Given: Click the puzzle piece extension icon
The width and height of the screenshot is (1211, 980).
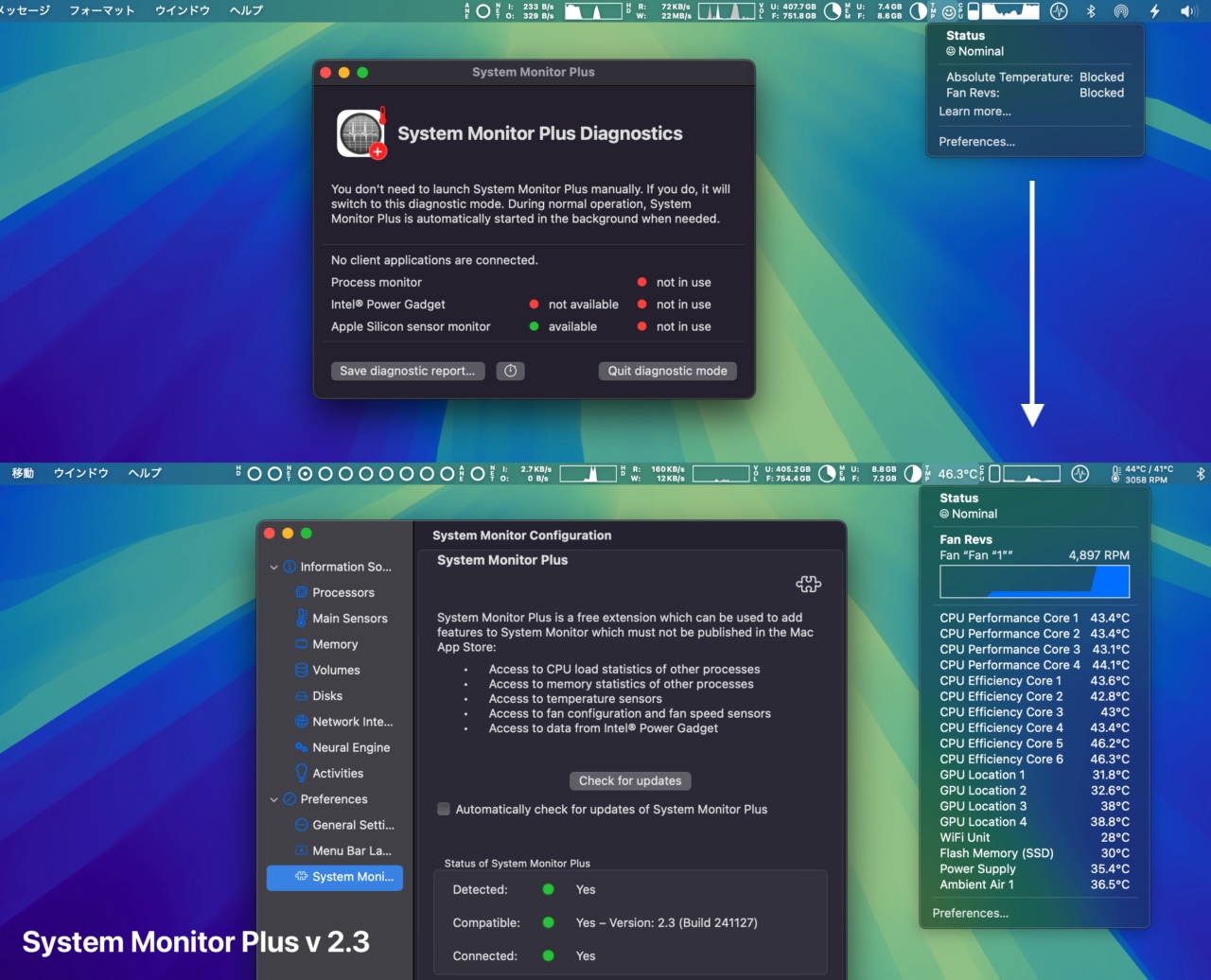Looking at the screenshot, I should 808,584.
